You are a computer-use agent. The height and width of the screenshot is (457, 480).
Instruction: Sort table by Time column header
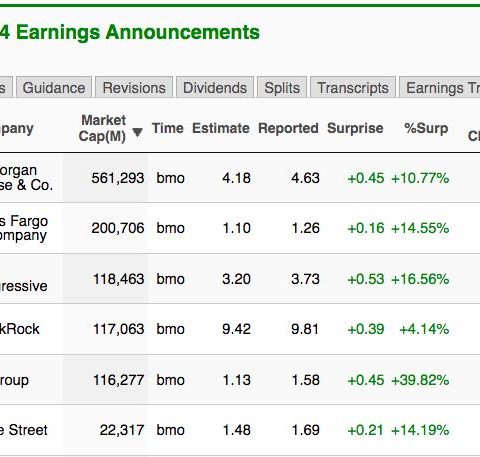(168, 128)
